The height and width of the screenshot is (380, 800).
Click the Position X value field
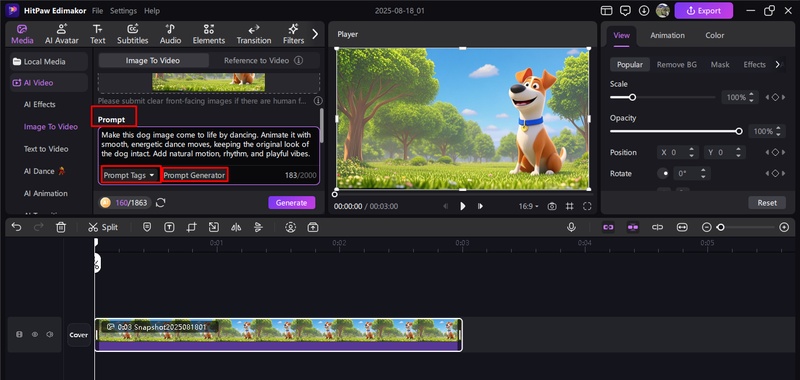[x=677, y=152]
